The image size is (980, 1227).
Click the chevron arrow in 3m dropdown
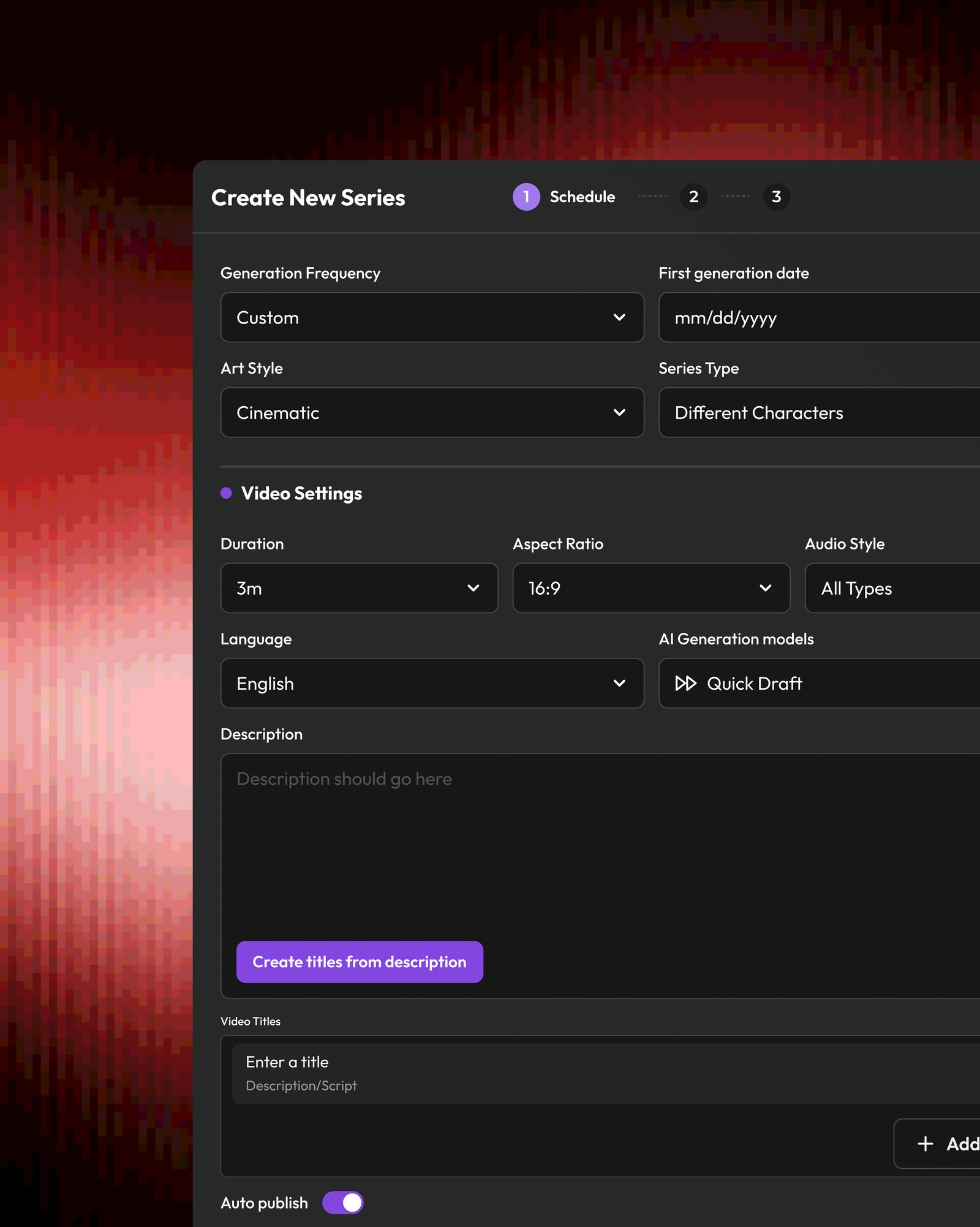coord(473,588)
